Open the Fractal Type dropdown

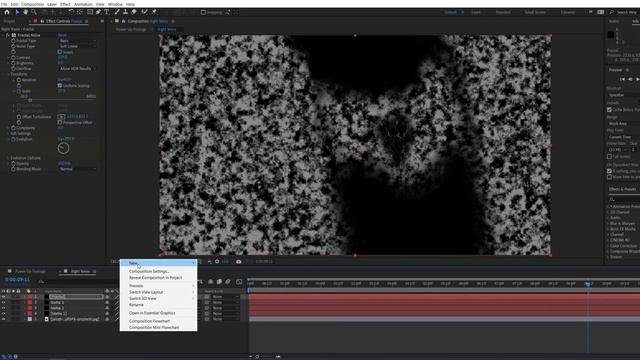[x=78, y=41]
